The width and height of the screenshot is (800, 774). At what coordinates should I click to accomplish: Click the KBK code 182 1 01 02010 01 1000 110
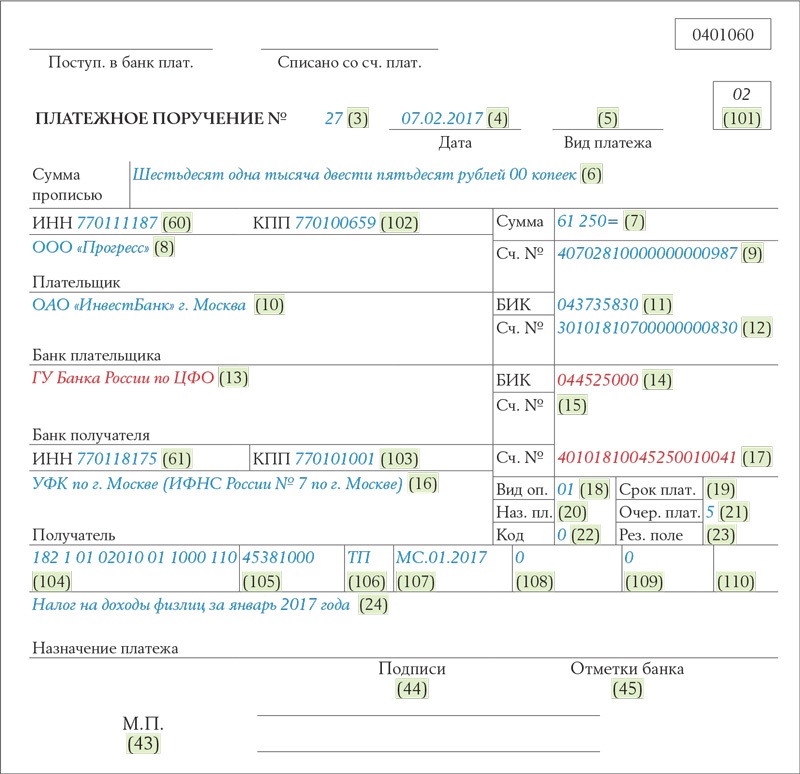(x=134, y=557)
